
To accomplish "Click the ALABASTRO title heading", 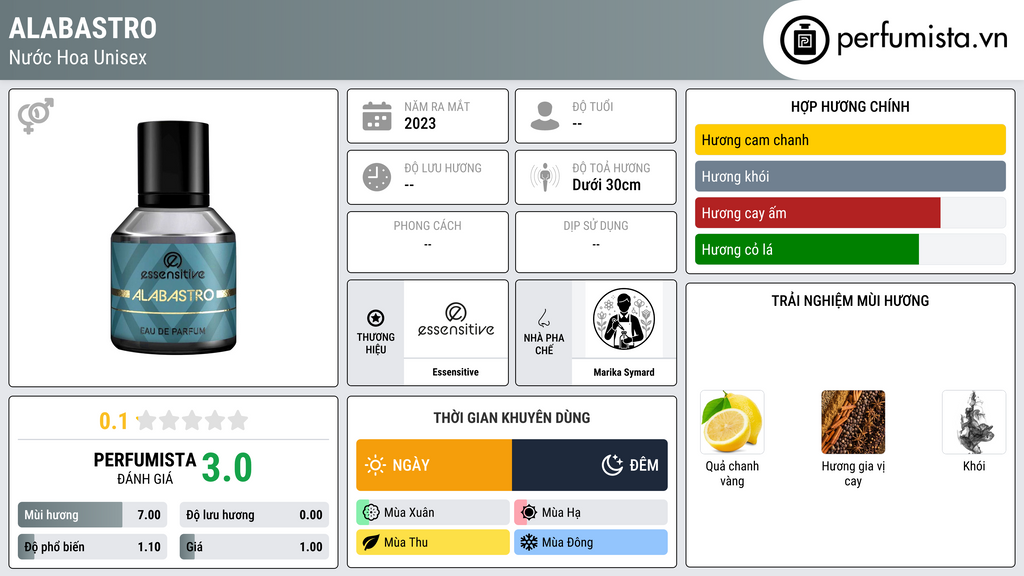I will click(x=83, y=28).
